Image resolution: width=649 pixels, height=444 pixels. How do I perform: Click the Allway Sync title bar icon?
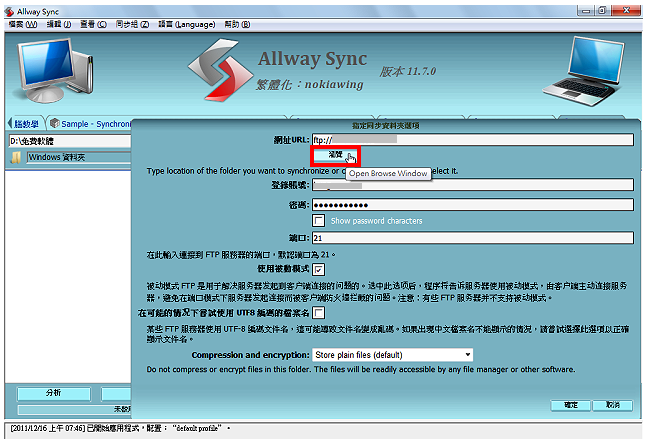tap(9, 12)
